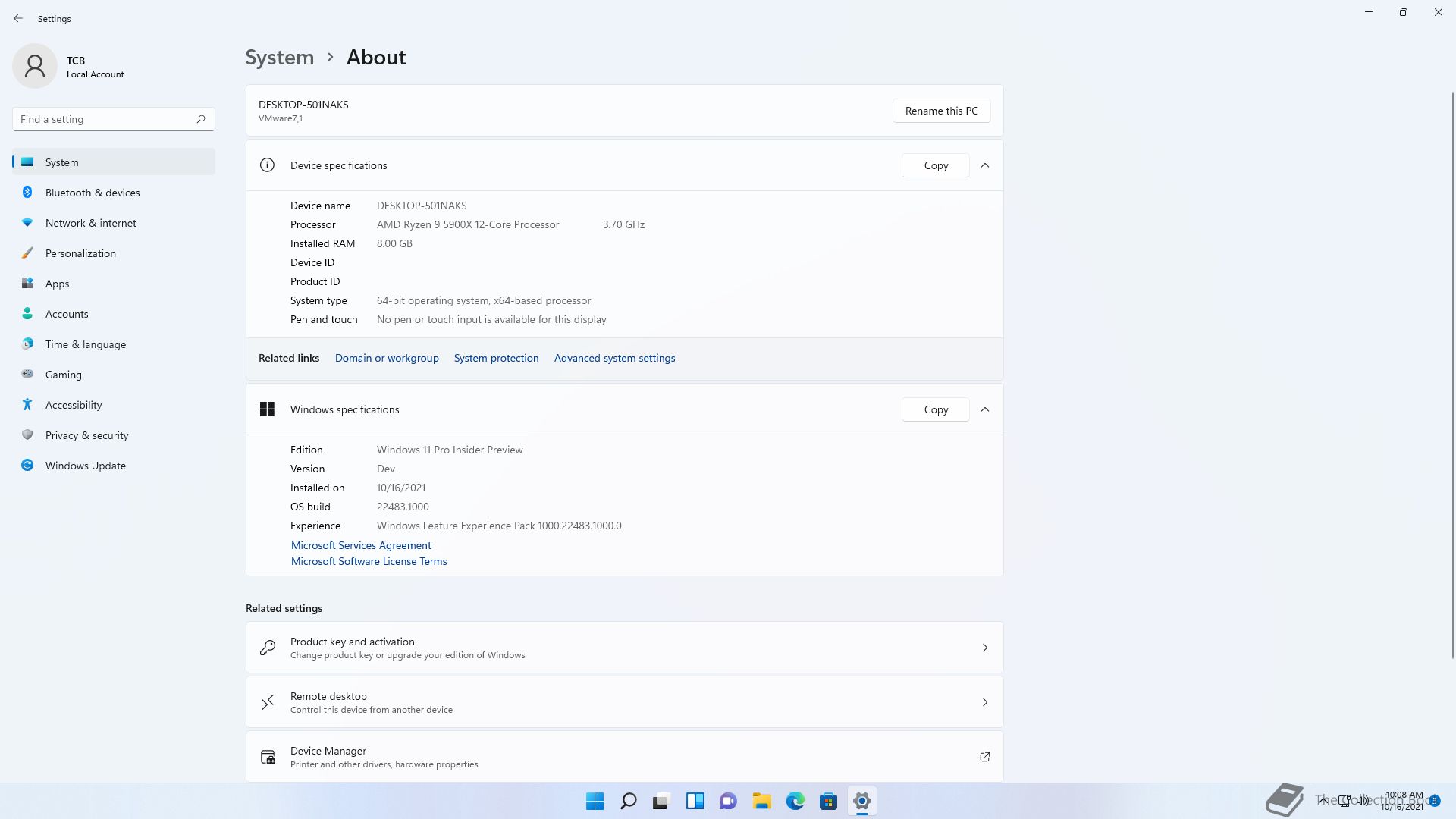
Task: Click the Accessibility figure icon
Action: [27, 405]
